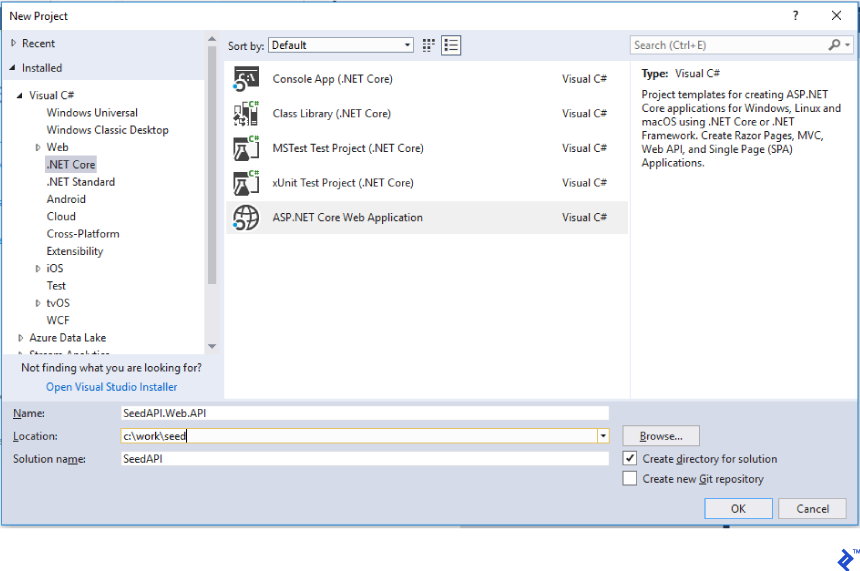
Task: Click the Browse... button
Action: tap(661, 436)
